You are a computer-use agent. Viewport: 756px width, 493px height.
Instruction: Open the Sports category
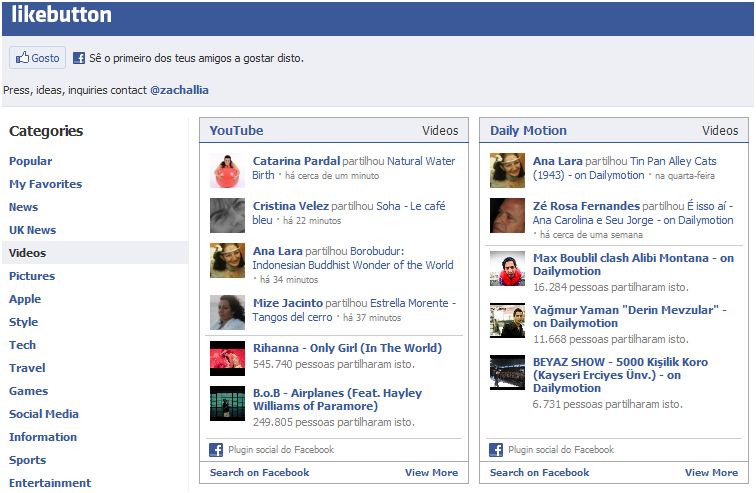tap(27, 460)
